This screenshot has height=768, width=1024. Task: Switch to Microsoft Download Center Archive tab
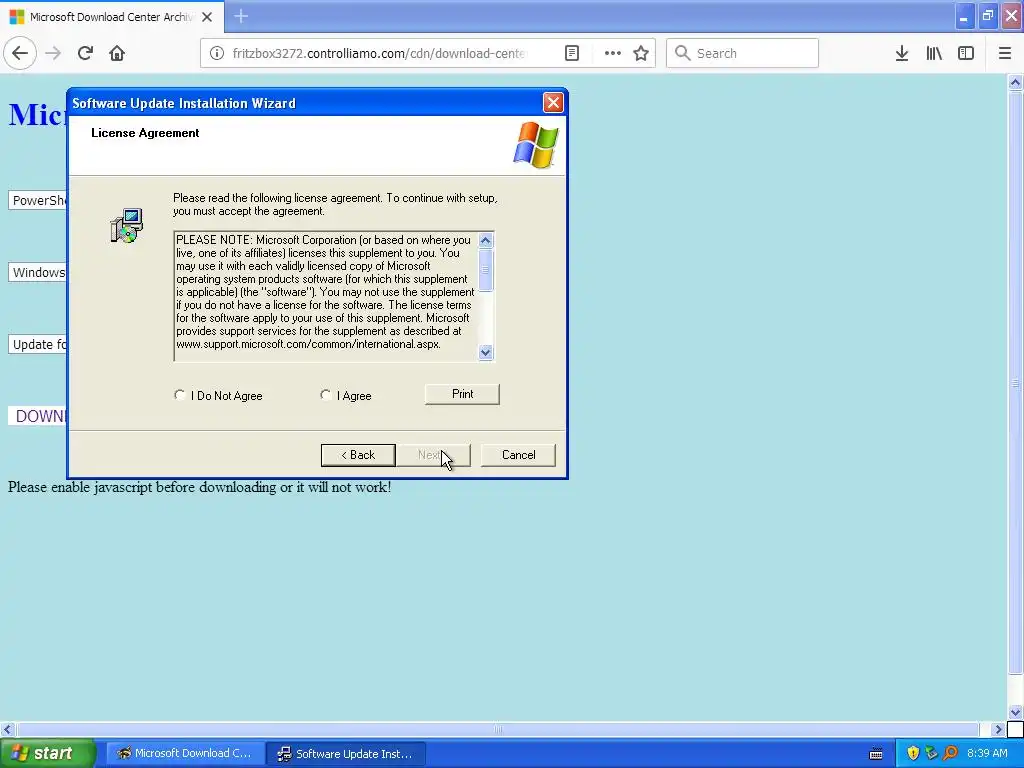112,17
